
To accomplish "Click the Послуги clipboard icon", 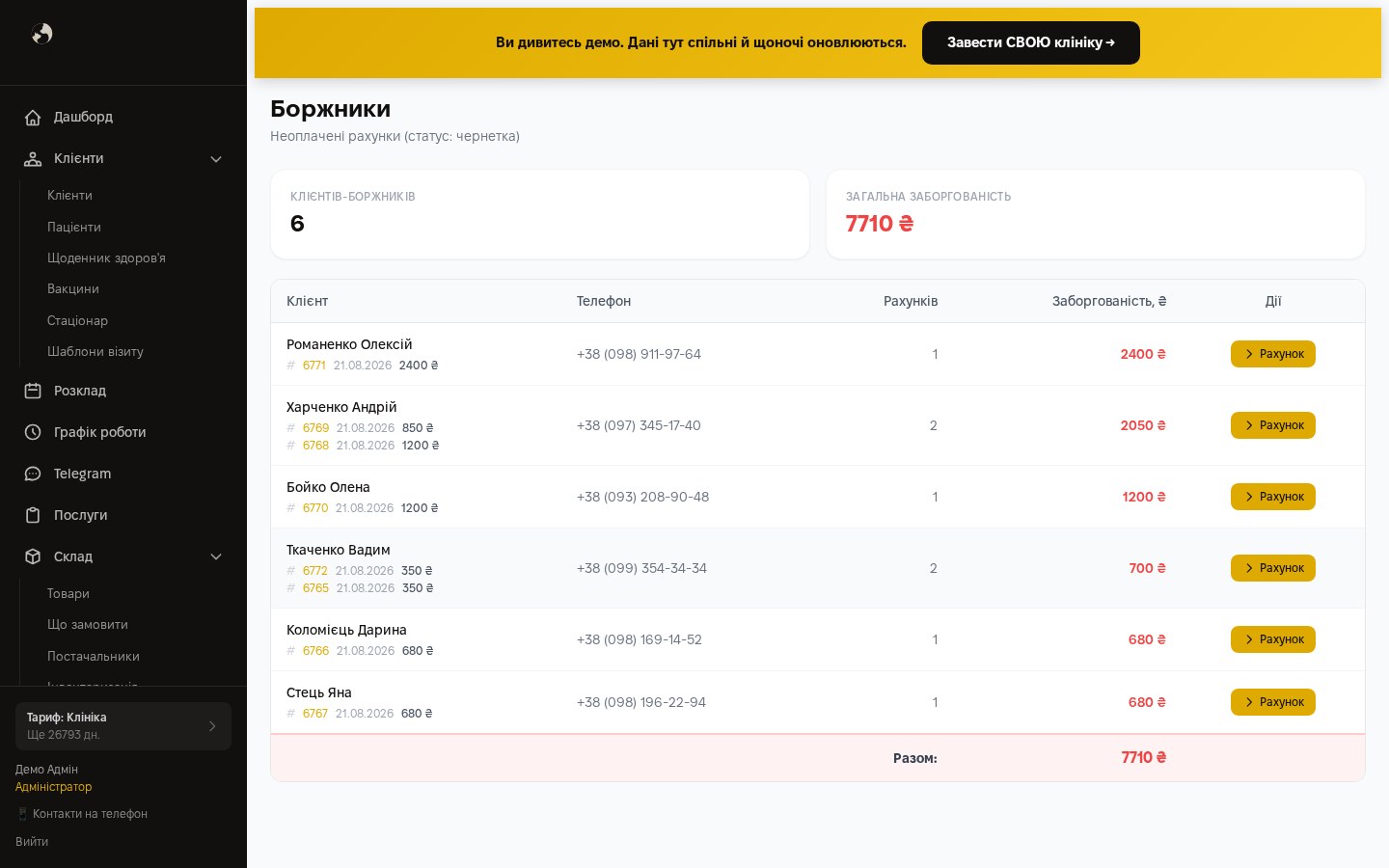I will (x=33, y=515).
